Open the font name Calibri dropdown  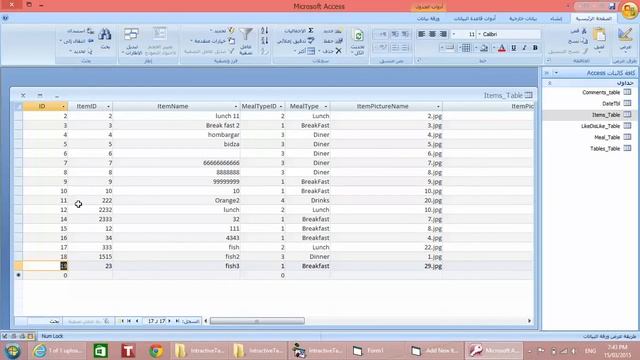[x=480, y=34]
